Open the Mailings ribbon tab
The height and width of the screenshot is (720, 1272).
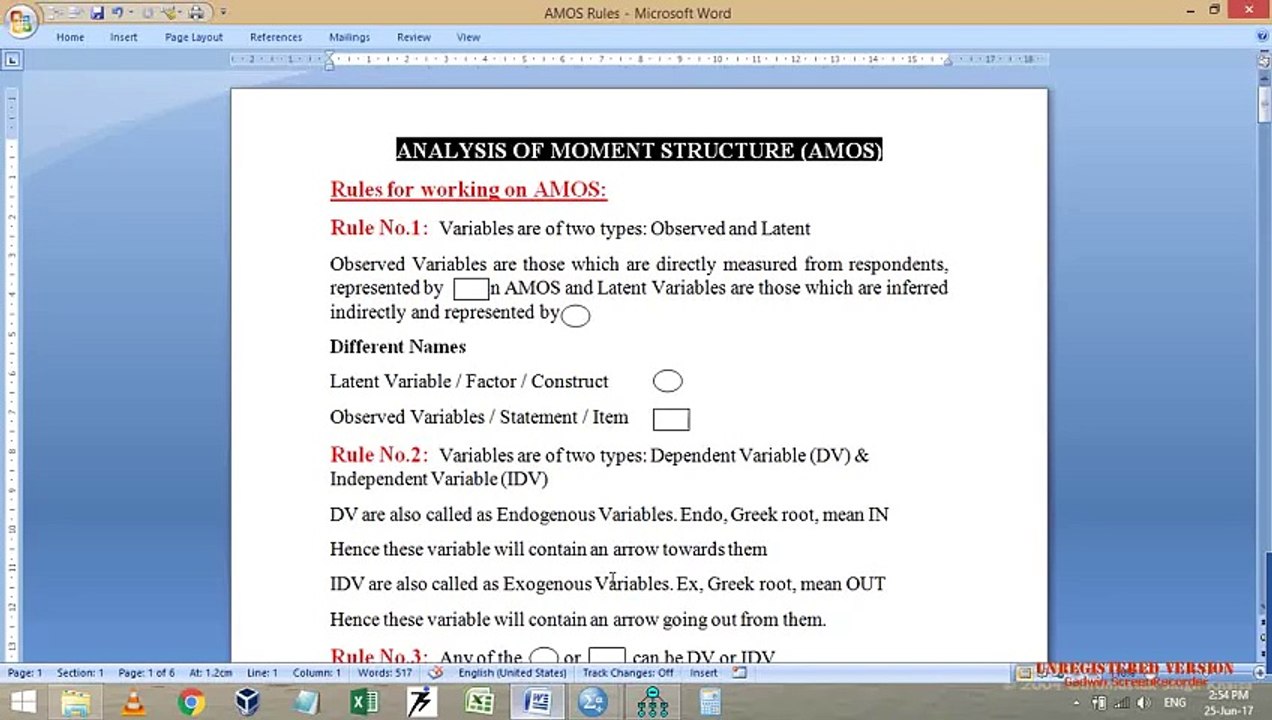point(350,37)
